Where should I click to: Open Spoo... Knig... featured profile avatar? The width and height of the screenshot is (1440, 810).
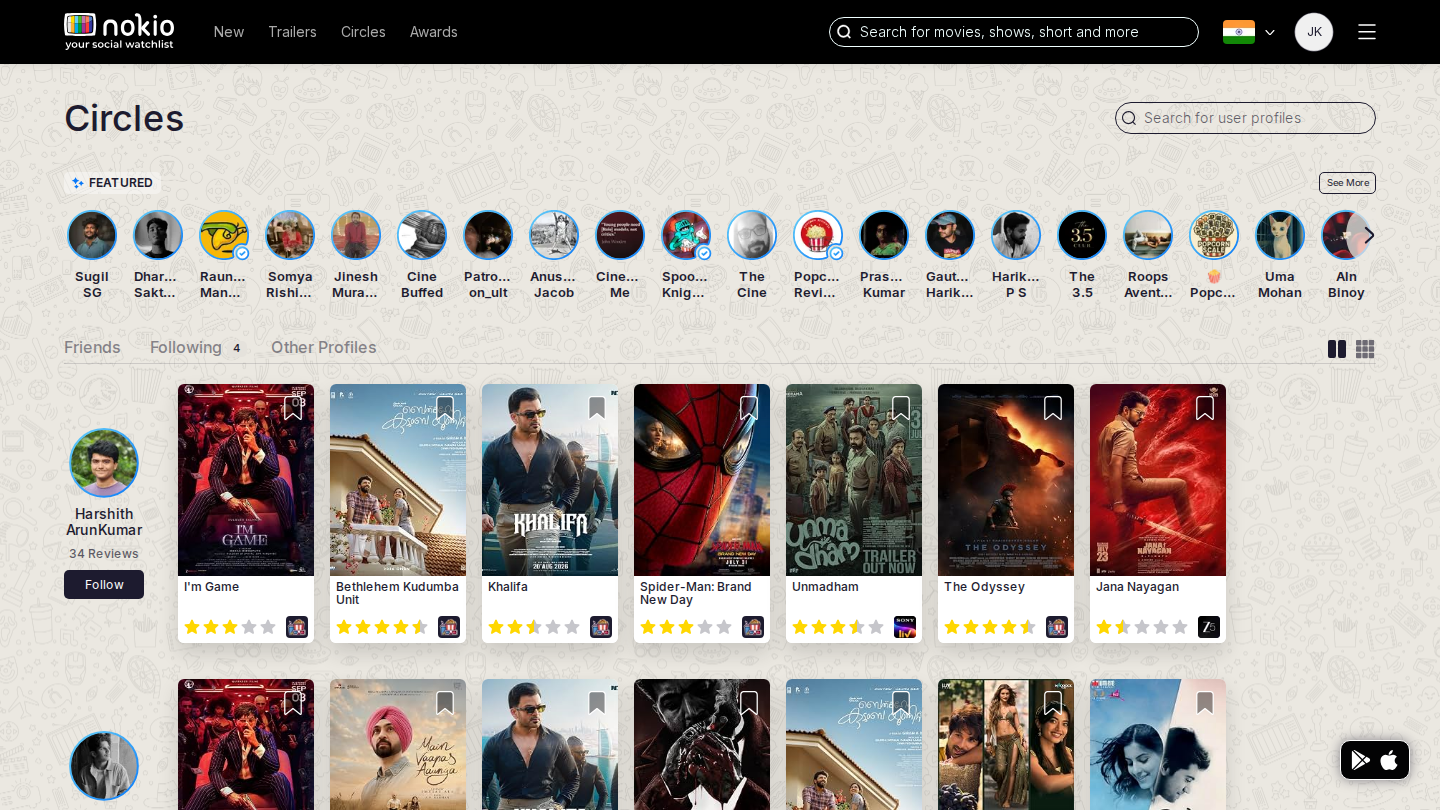click(x=686, y=235)
